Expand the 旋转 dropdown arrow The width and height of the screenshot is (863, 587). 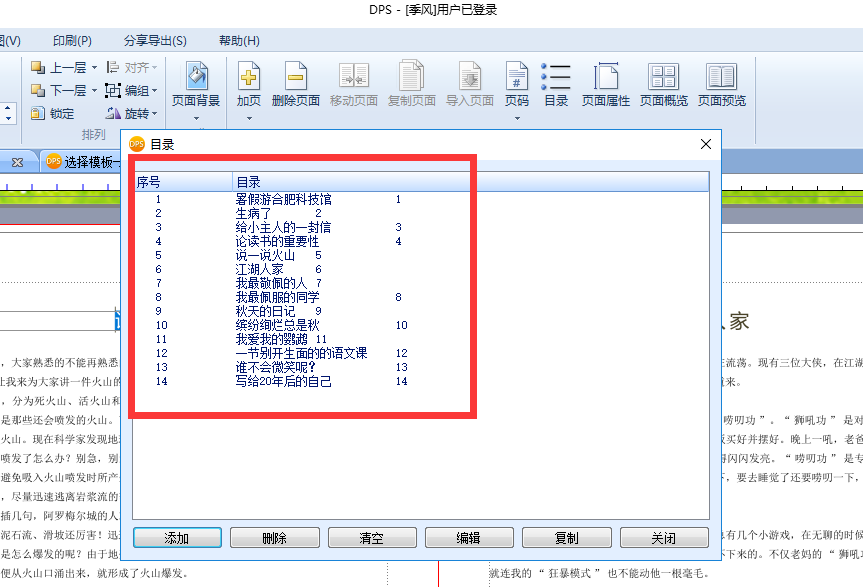[x=155, y=114]
